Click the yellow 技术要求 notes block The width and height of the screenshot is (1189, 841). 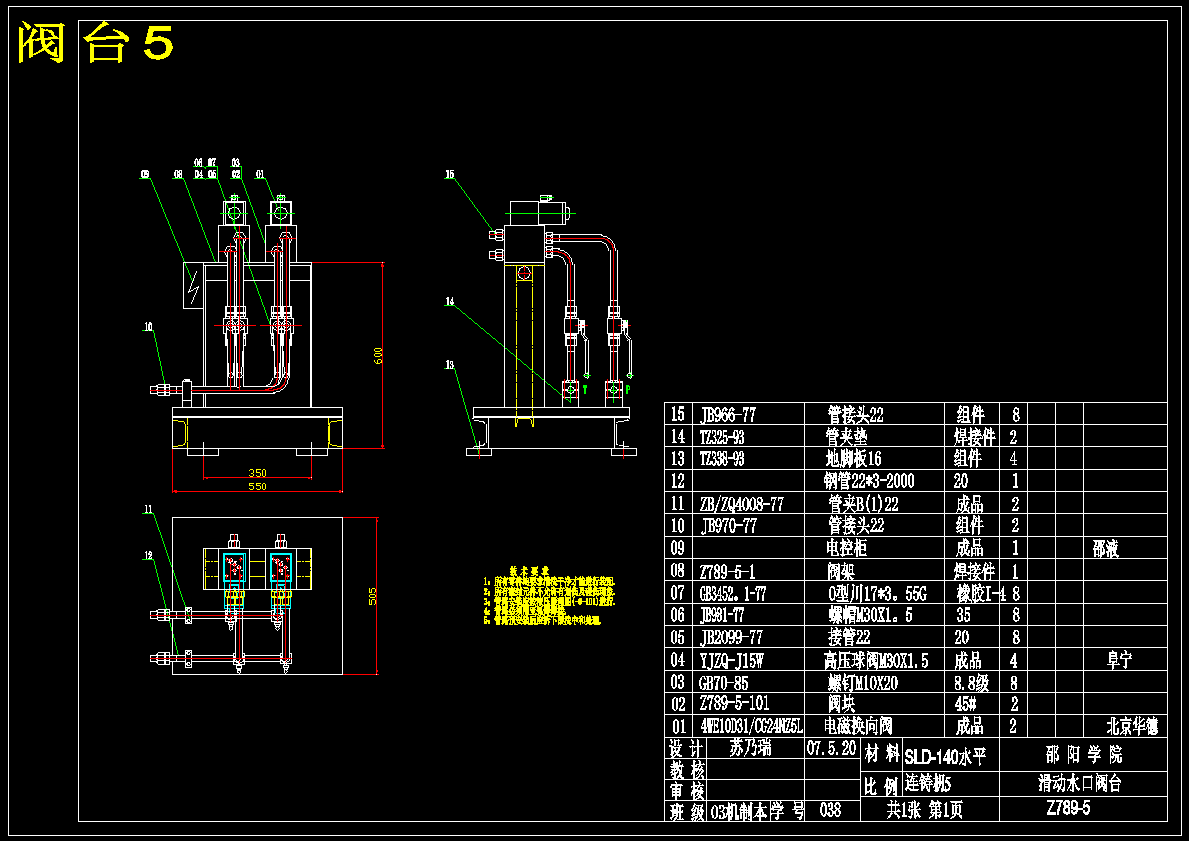point(549,595)
